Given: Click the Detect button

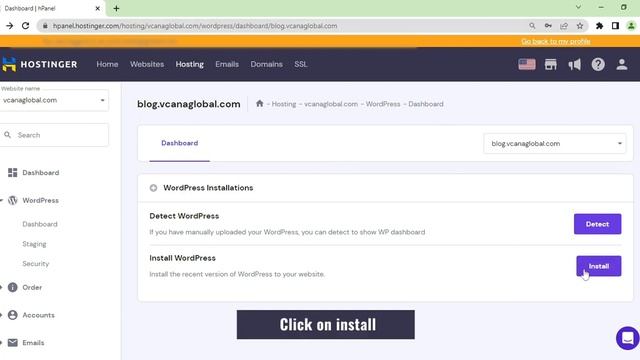Looking at the screenshot, I should [x=598, y=224].
